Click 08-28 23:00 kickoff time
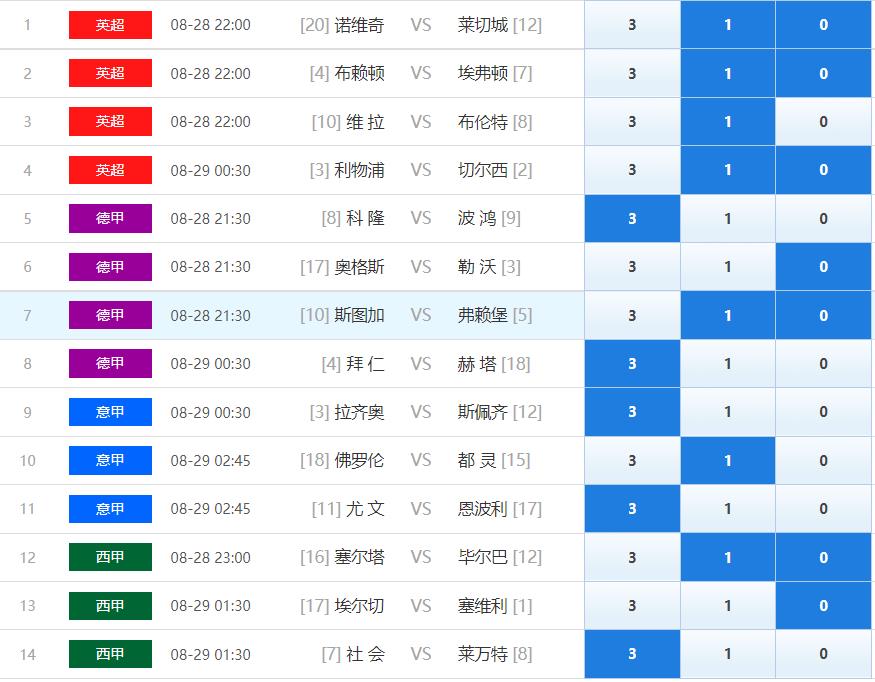This screenshot has height=682, width=875. click(210, 558)
